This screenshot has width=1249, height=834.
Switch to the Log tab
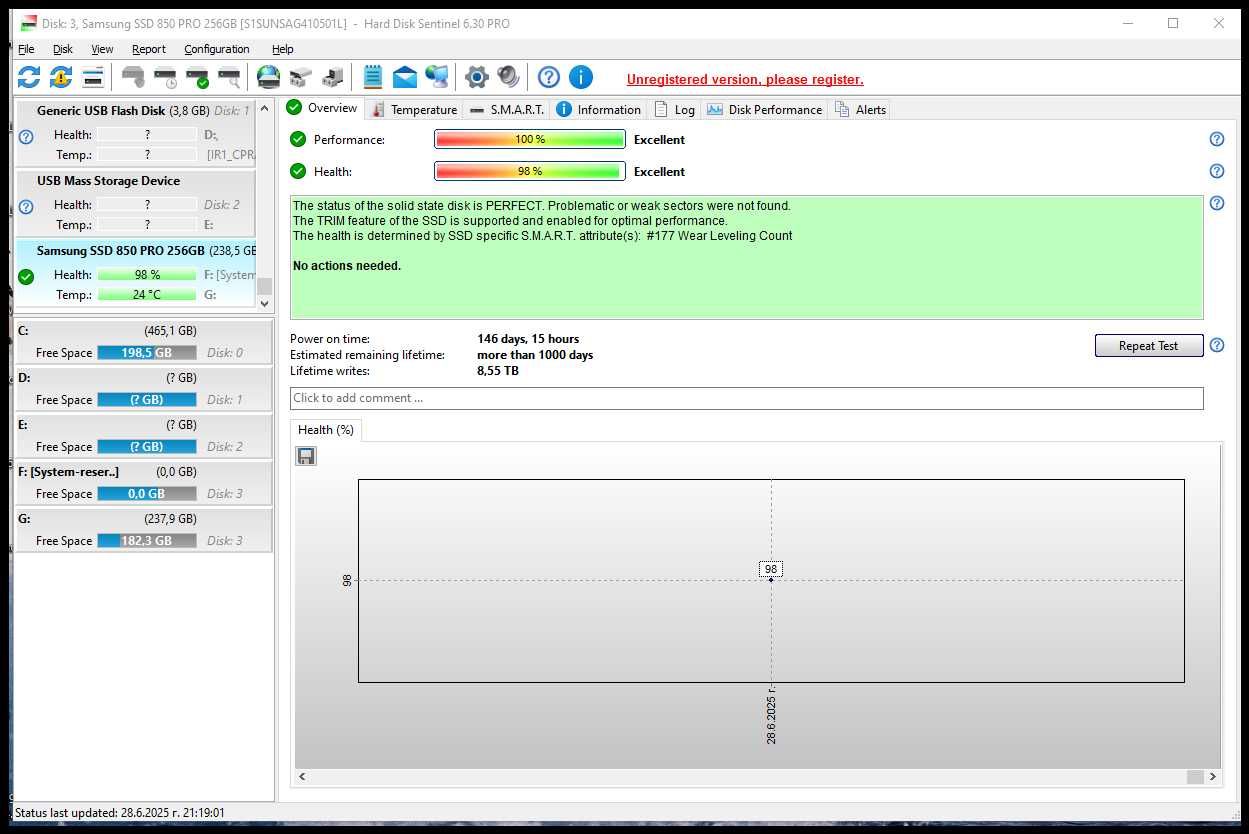coord(674,109)
